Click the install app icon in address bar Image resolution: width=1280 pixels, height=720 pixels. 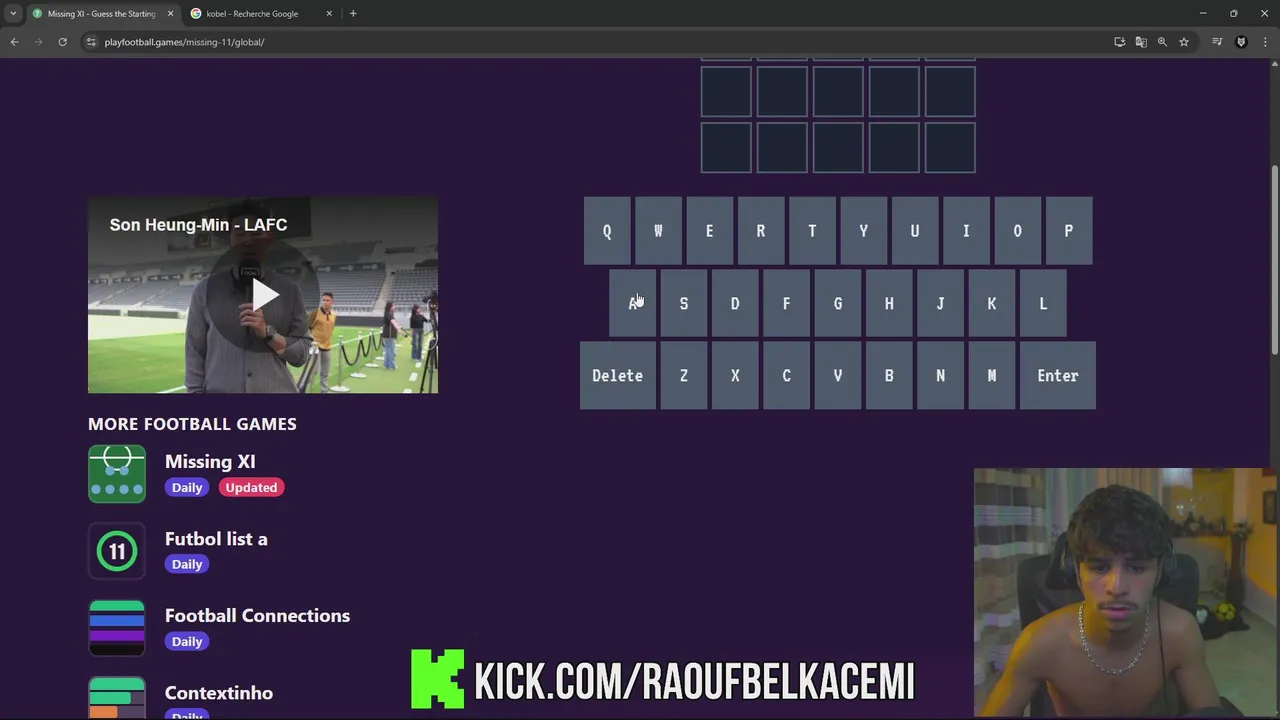point(1119,42)
